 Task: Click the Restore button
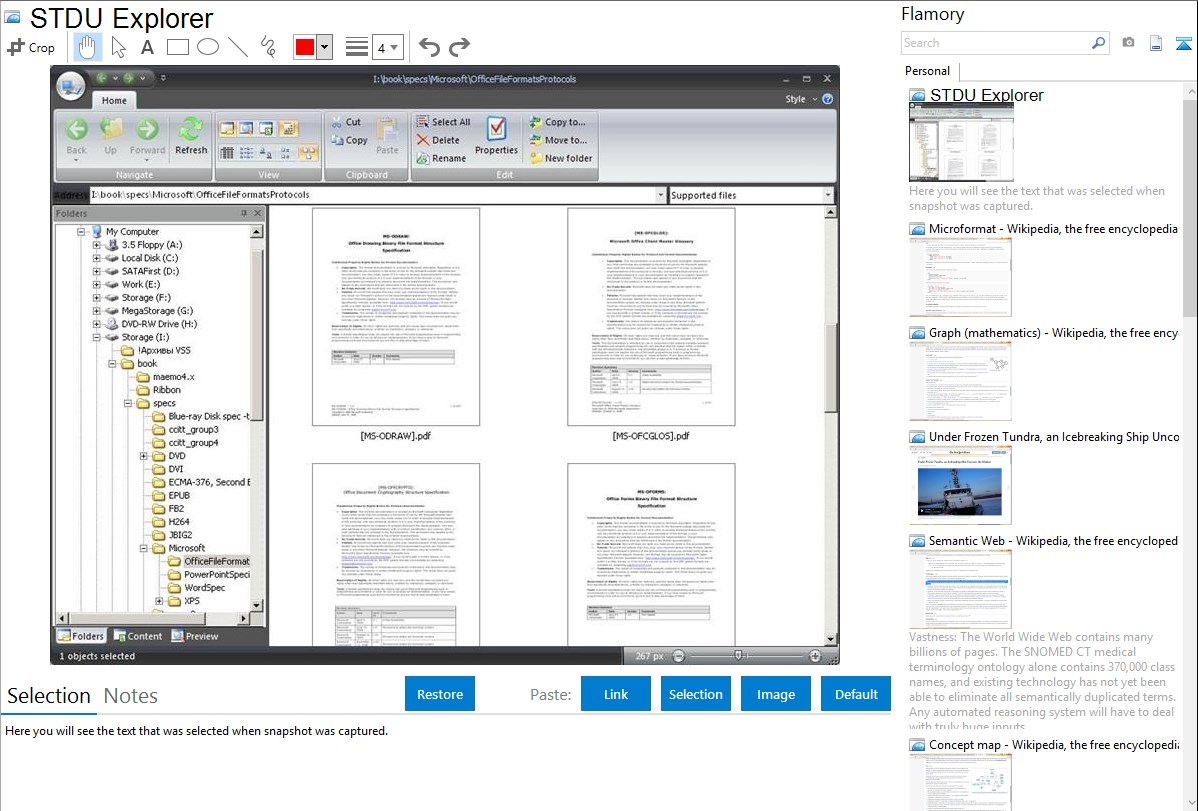tap(440, 694)
